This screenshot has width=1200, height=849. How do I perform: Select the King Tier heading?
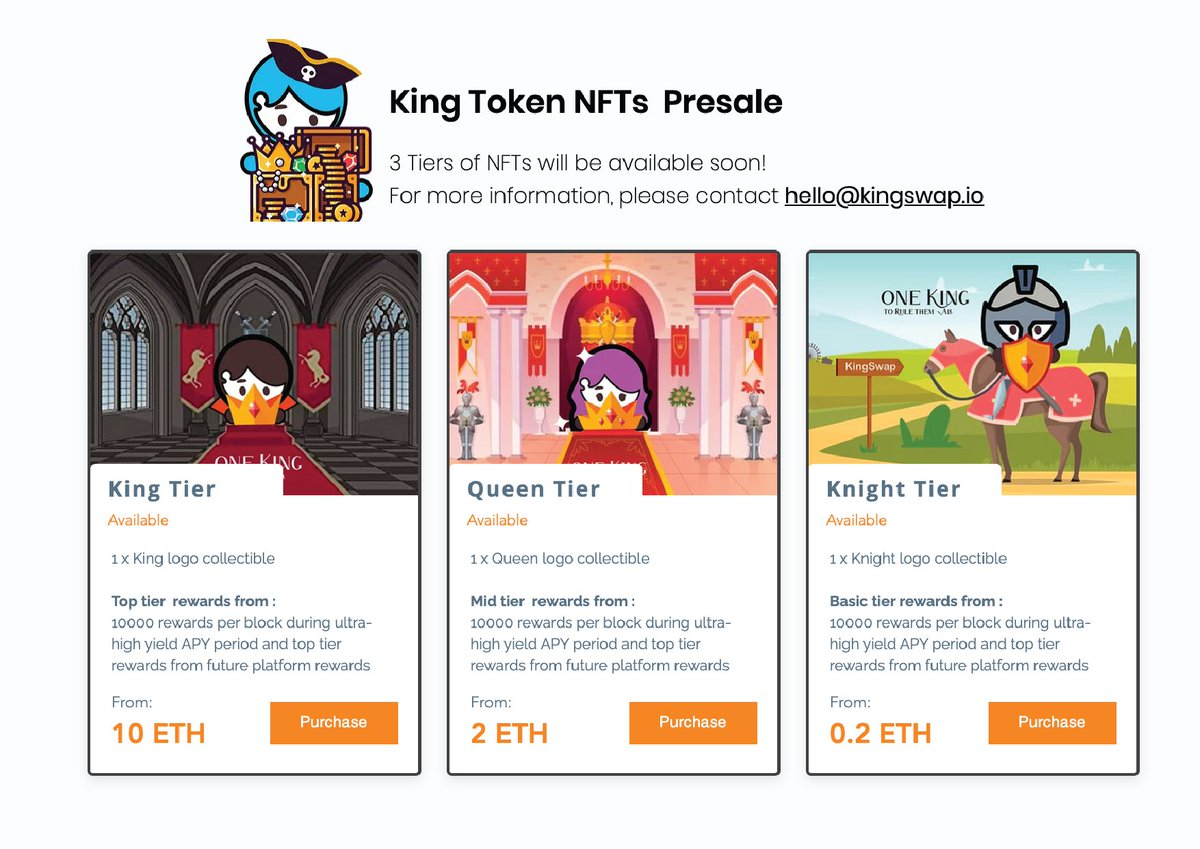(162, 489)
